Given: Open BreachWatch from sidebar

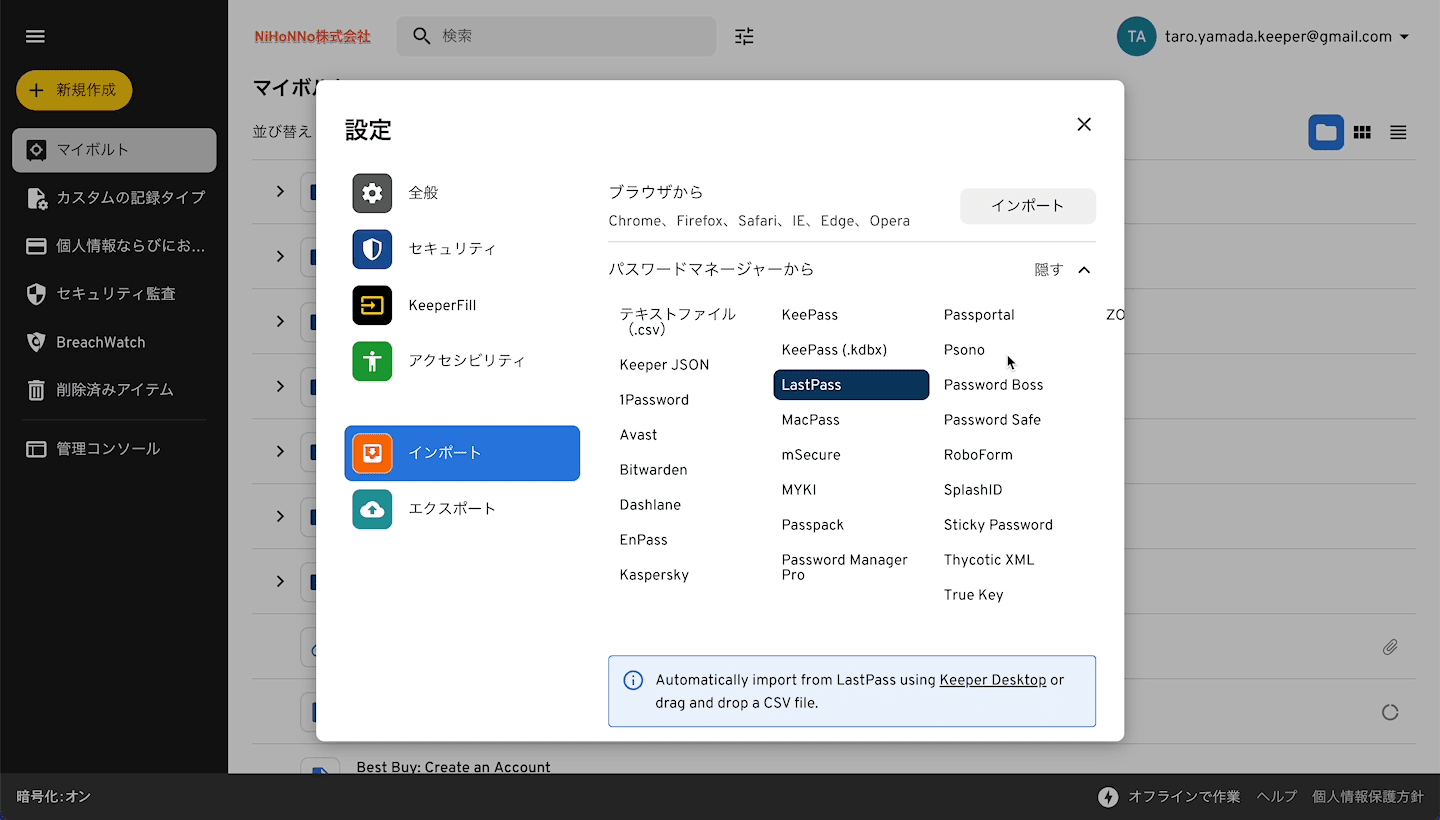Looking at the screenshot, I should pyautogui.click(x=100, y=342).
